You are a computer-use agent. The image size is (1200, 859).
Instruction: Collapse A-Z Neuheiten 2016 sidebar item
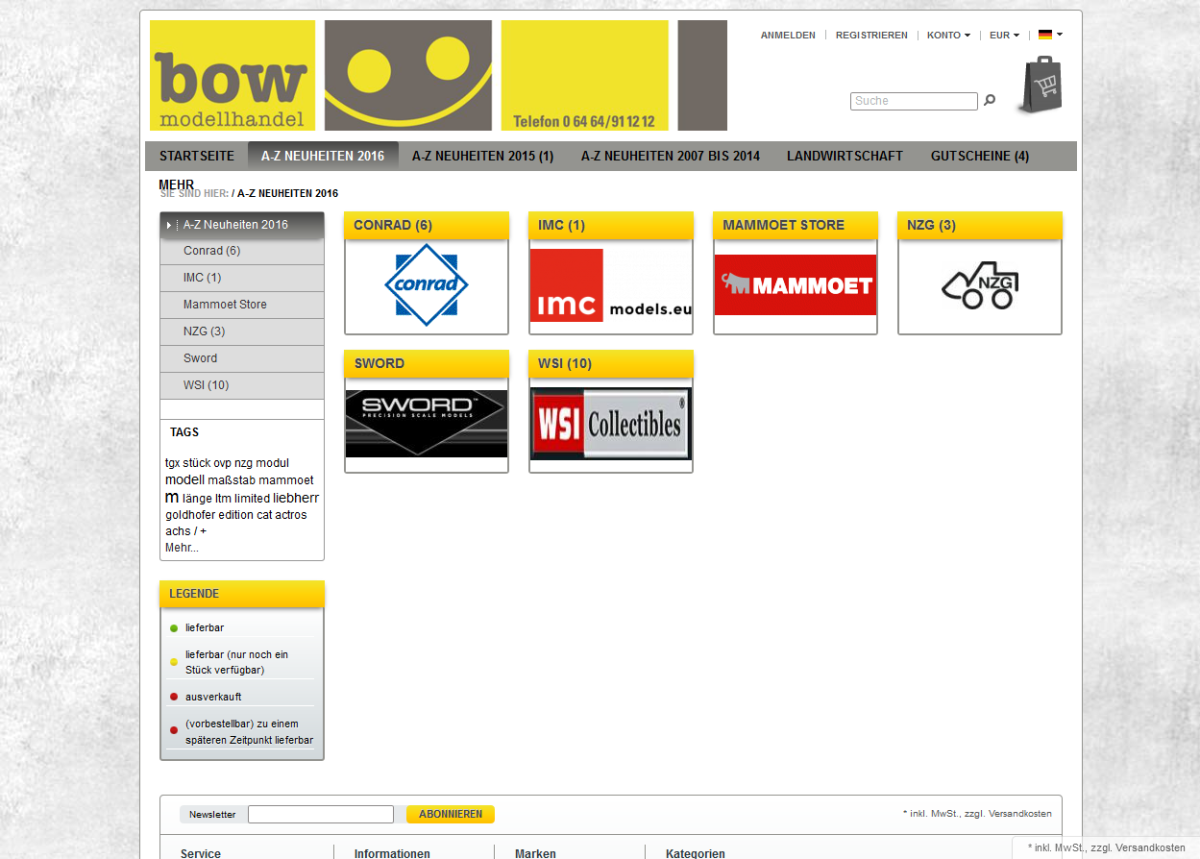click(242, 225)
